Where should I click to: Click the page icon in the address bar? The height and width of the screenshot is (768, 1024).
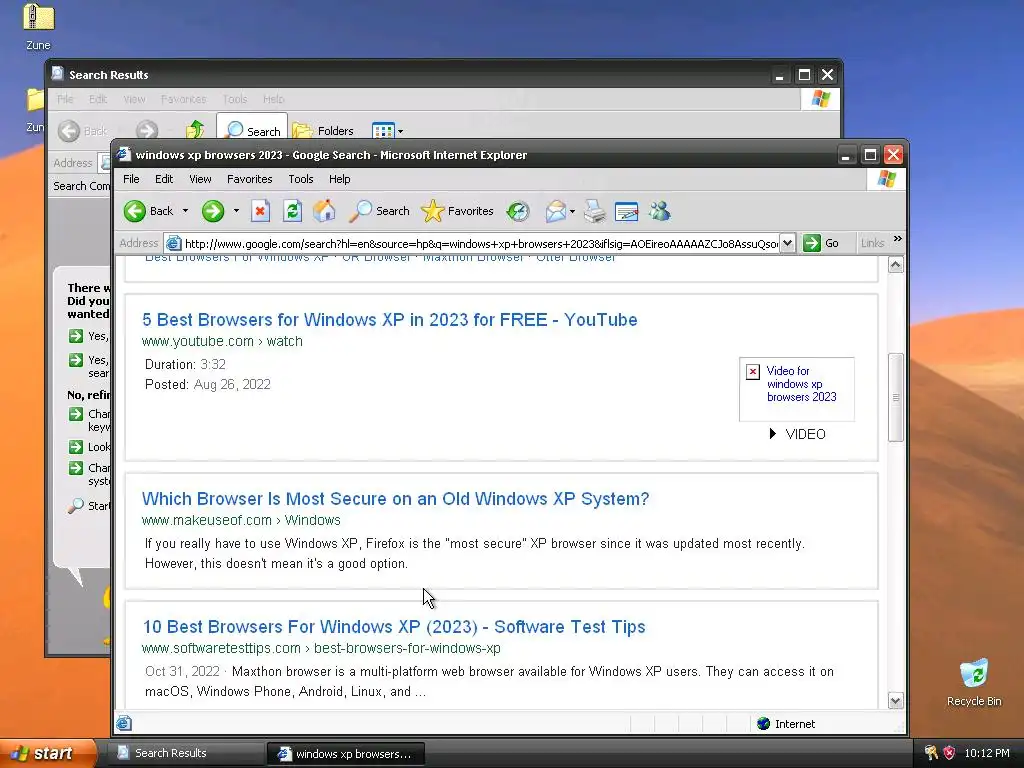(x=173, y=244)
